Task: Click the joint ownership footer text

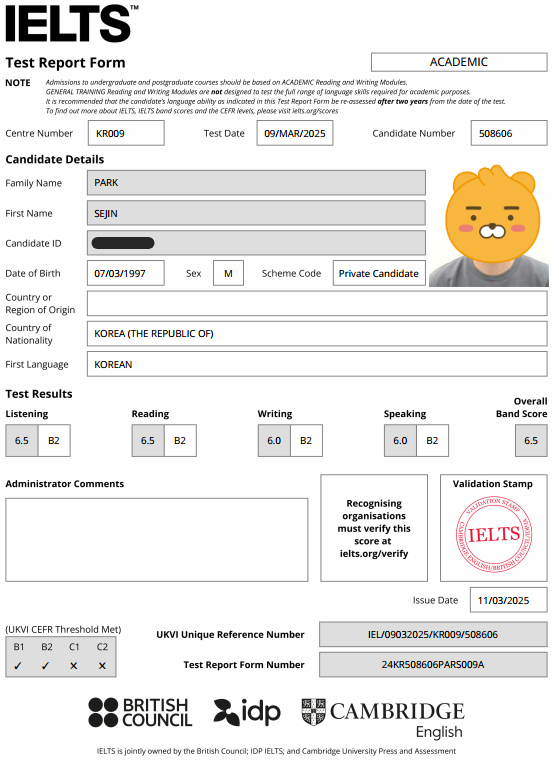Action: (x=276, y=751)
